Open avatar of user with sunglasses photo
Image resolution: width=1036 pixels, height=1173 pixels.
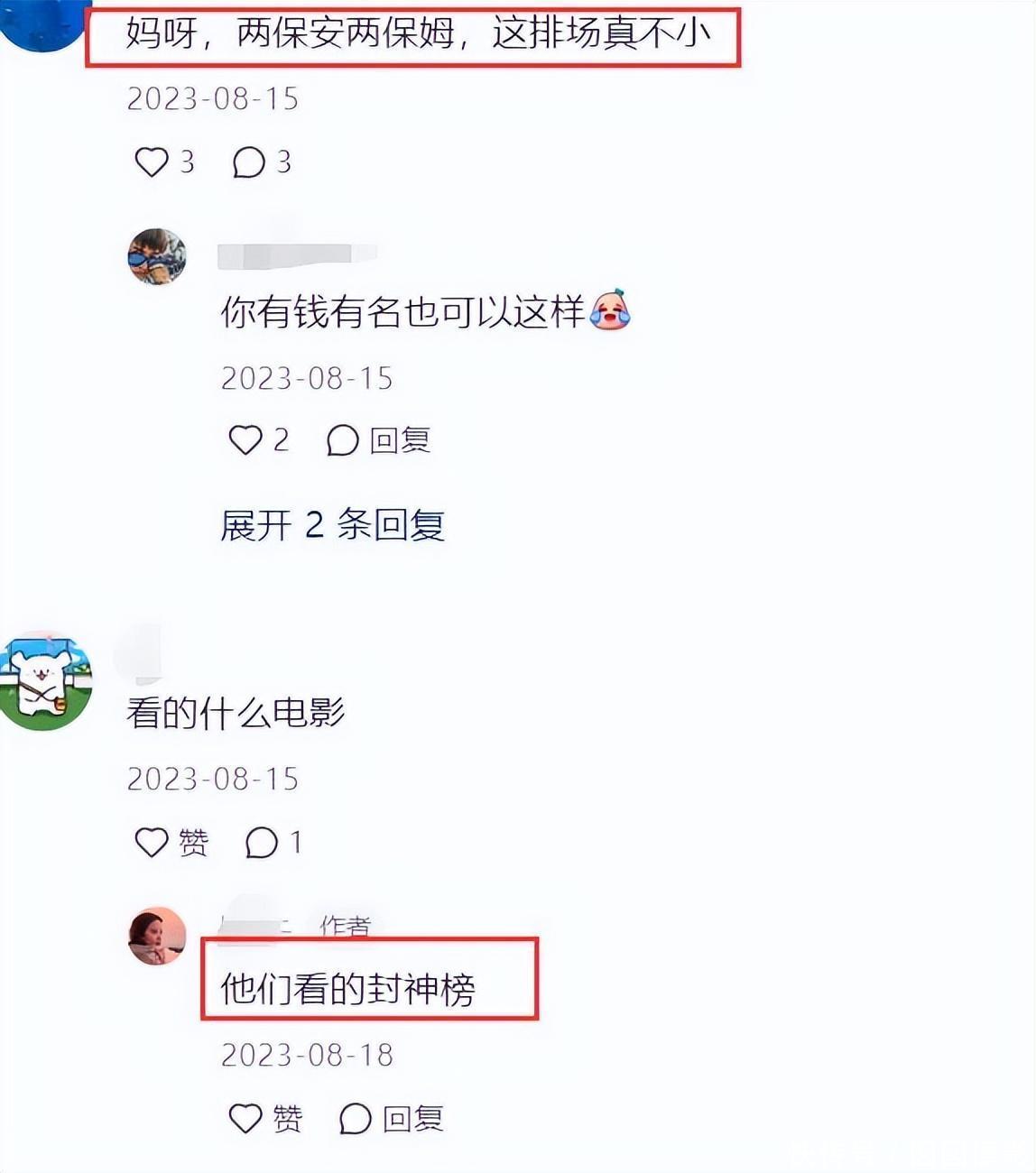pyautogui.click(x=157, y=256)
